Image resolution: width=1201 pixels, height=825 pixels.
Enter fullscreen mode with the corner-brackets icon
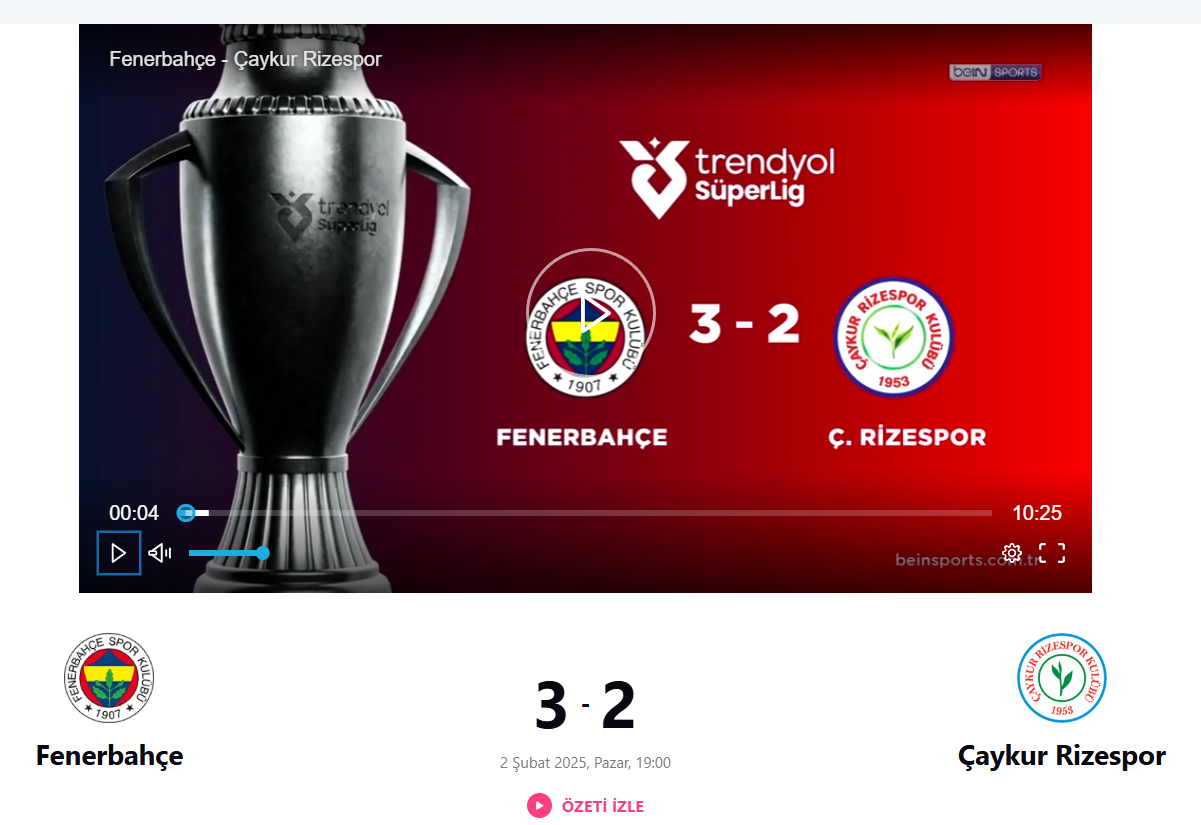1052,553
